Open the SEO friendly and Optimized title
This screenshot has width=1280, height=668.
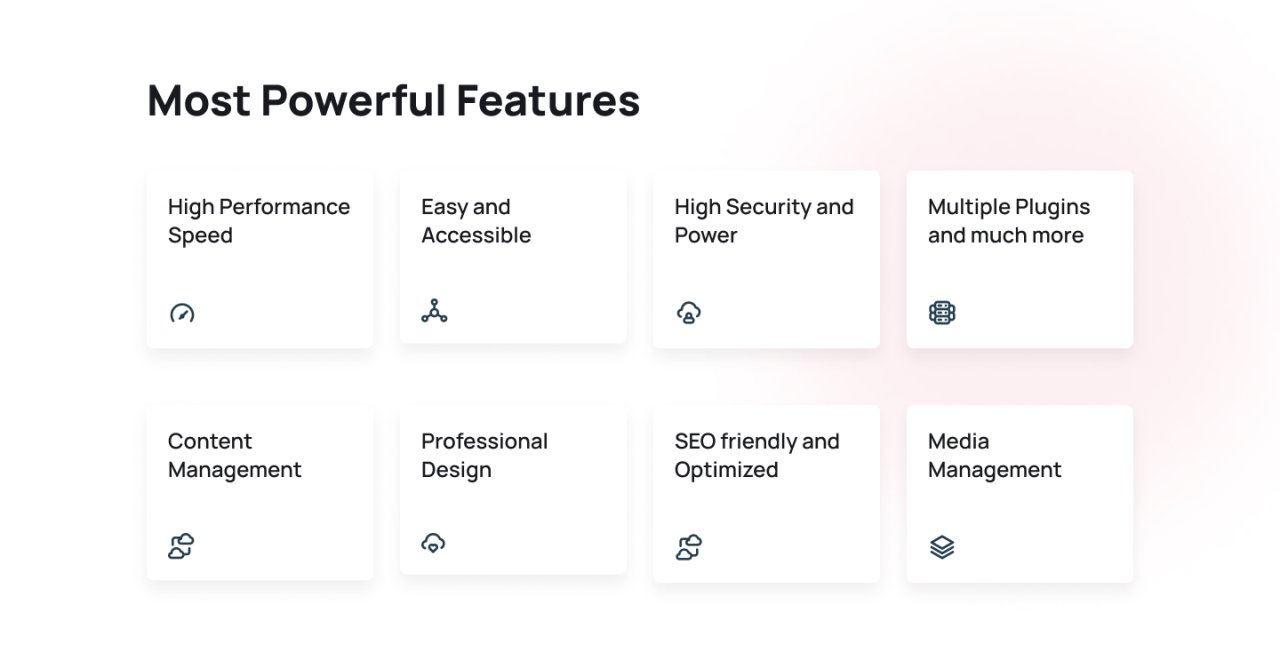click(x=757, y=455)
